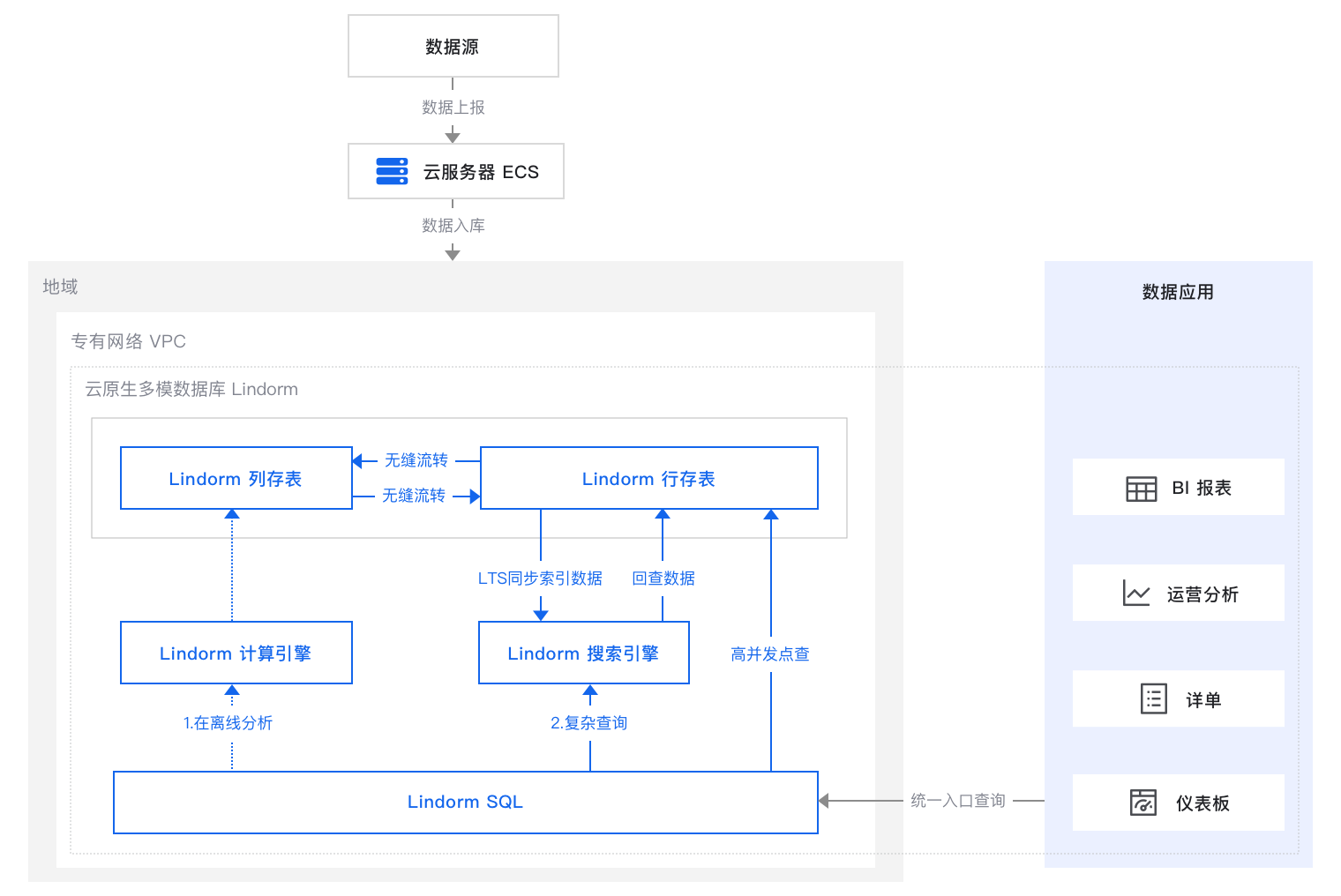This screenshot has height=896, width=1341.
Task: Click the 运营分析 line chart icon
Action: pyautogui.click(x=1136, y=594)
